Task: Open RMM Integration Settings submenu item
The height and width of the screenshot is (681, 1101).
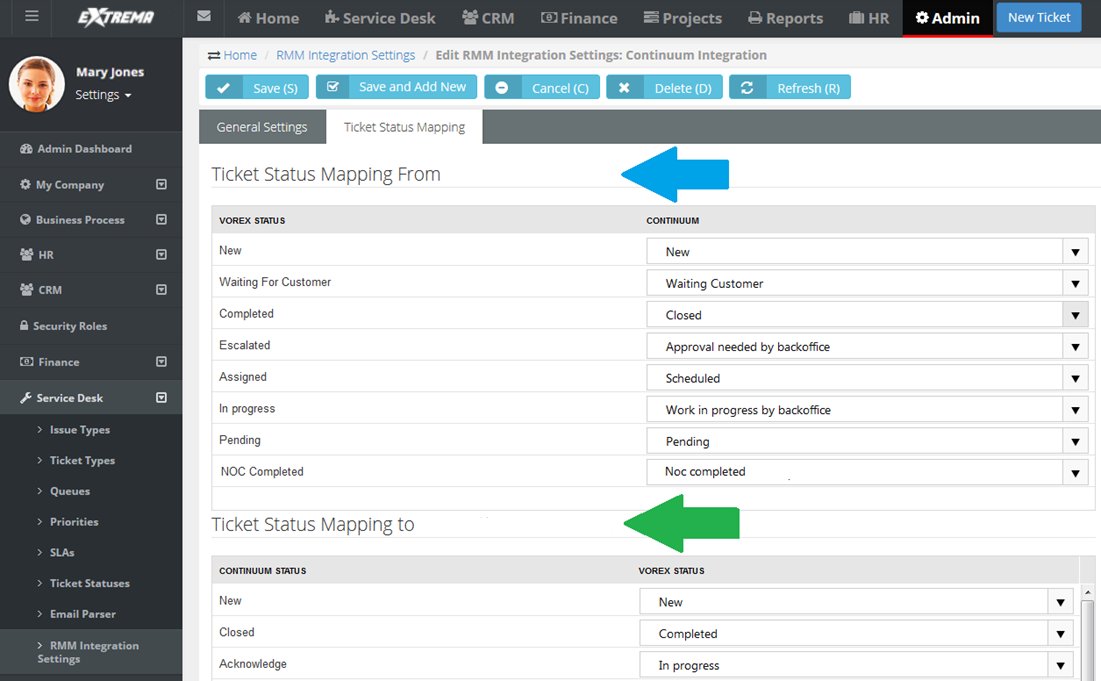Action: pos(88,652)
